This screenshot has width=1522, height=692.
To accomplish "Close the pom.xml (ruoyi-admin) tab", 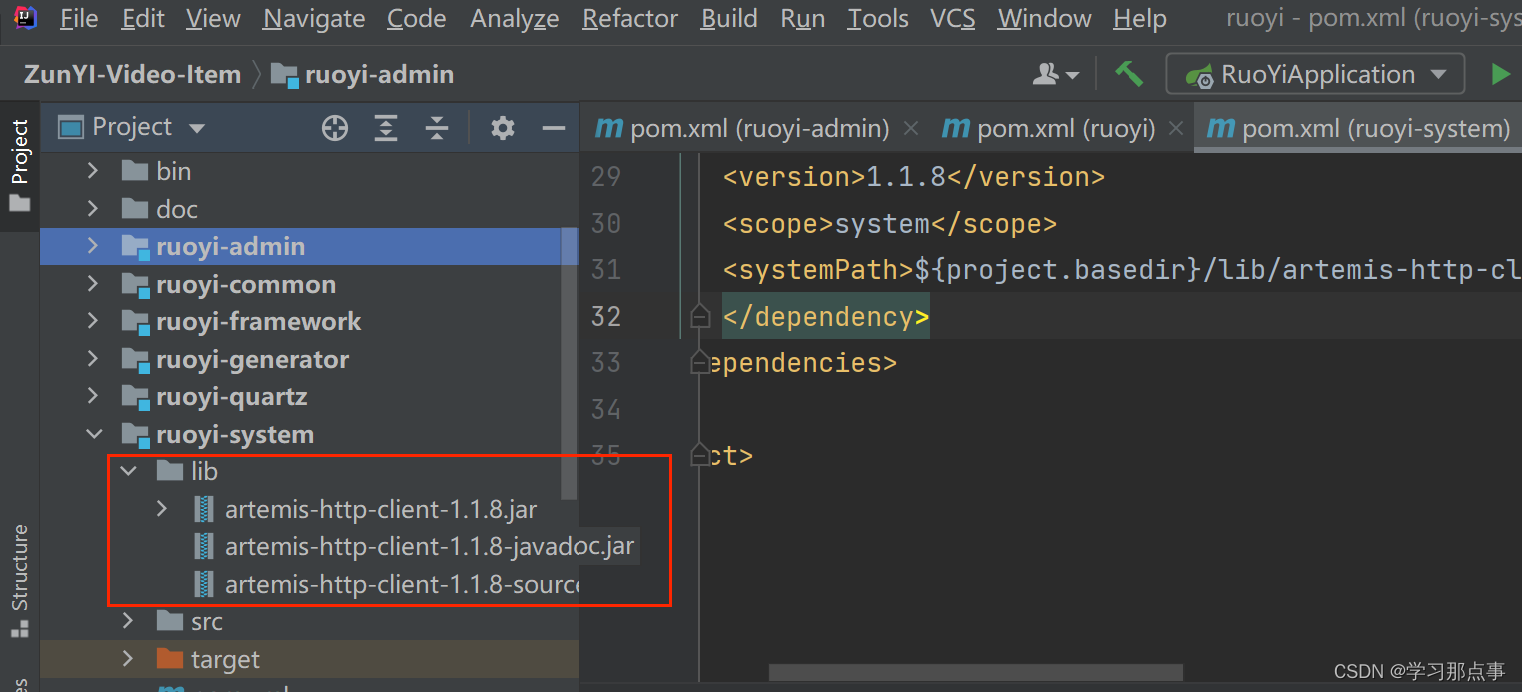I will point(910,128).
